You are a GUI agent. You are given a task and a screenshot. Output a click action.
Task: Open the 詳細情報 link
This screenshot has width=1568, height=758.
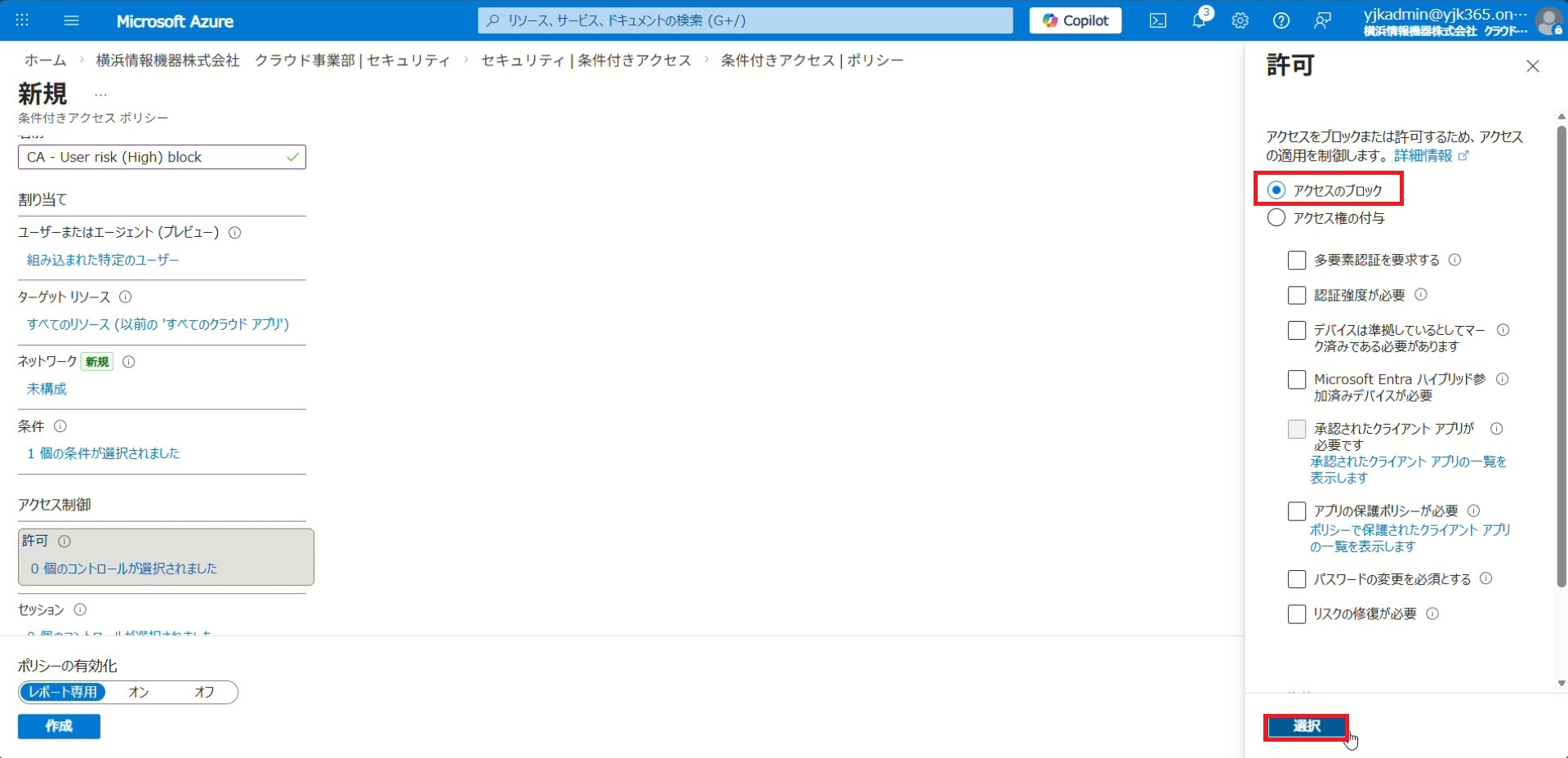click(x=1423, y=155)
